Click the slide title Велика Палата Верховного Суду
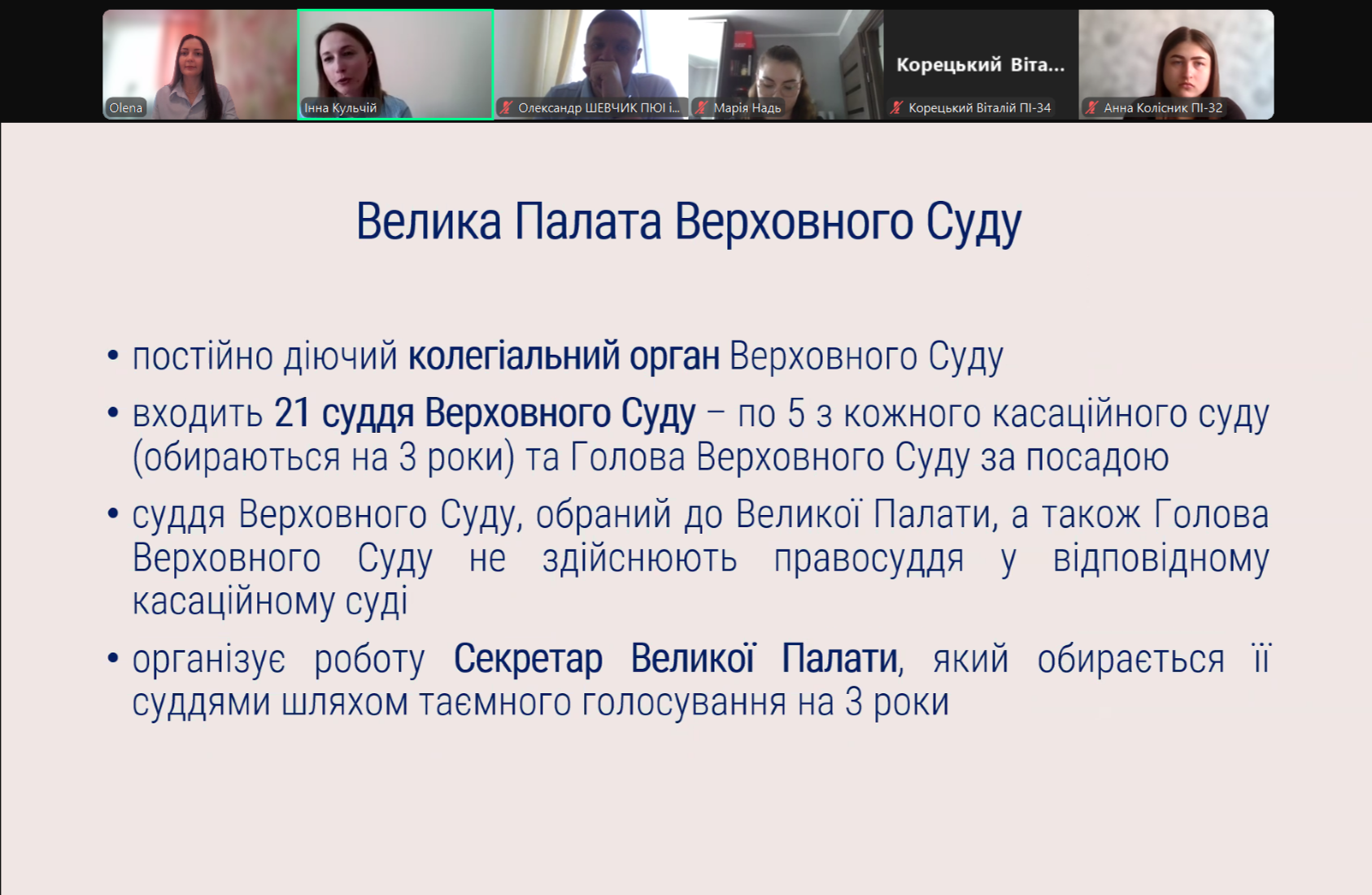This screenshot has height=895, width=1372. click(688, 222)
